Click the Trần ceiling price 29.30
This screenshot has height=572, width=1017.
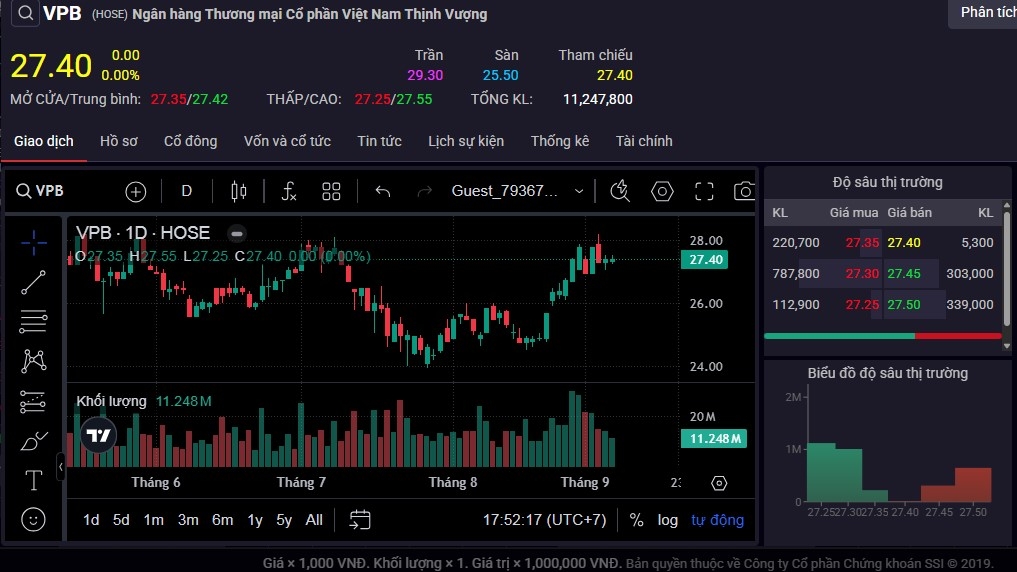click(x=425, y=75)
